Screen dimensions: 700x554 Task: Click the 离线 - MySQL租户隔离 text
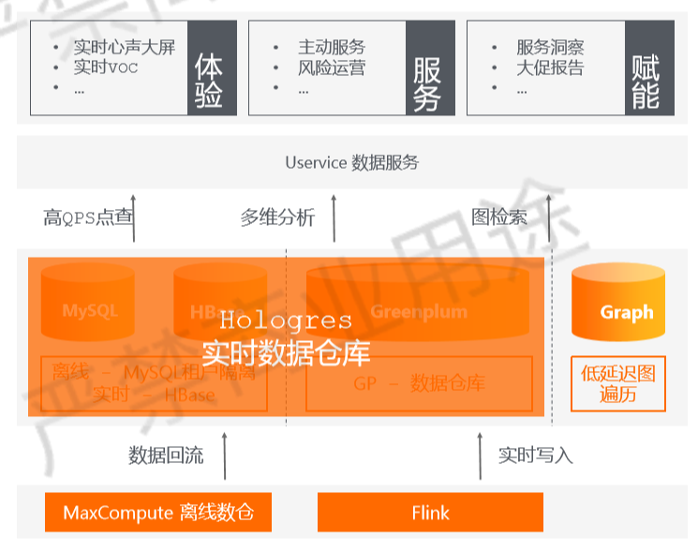[x=154, y=372]
